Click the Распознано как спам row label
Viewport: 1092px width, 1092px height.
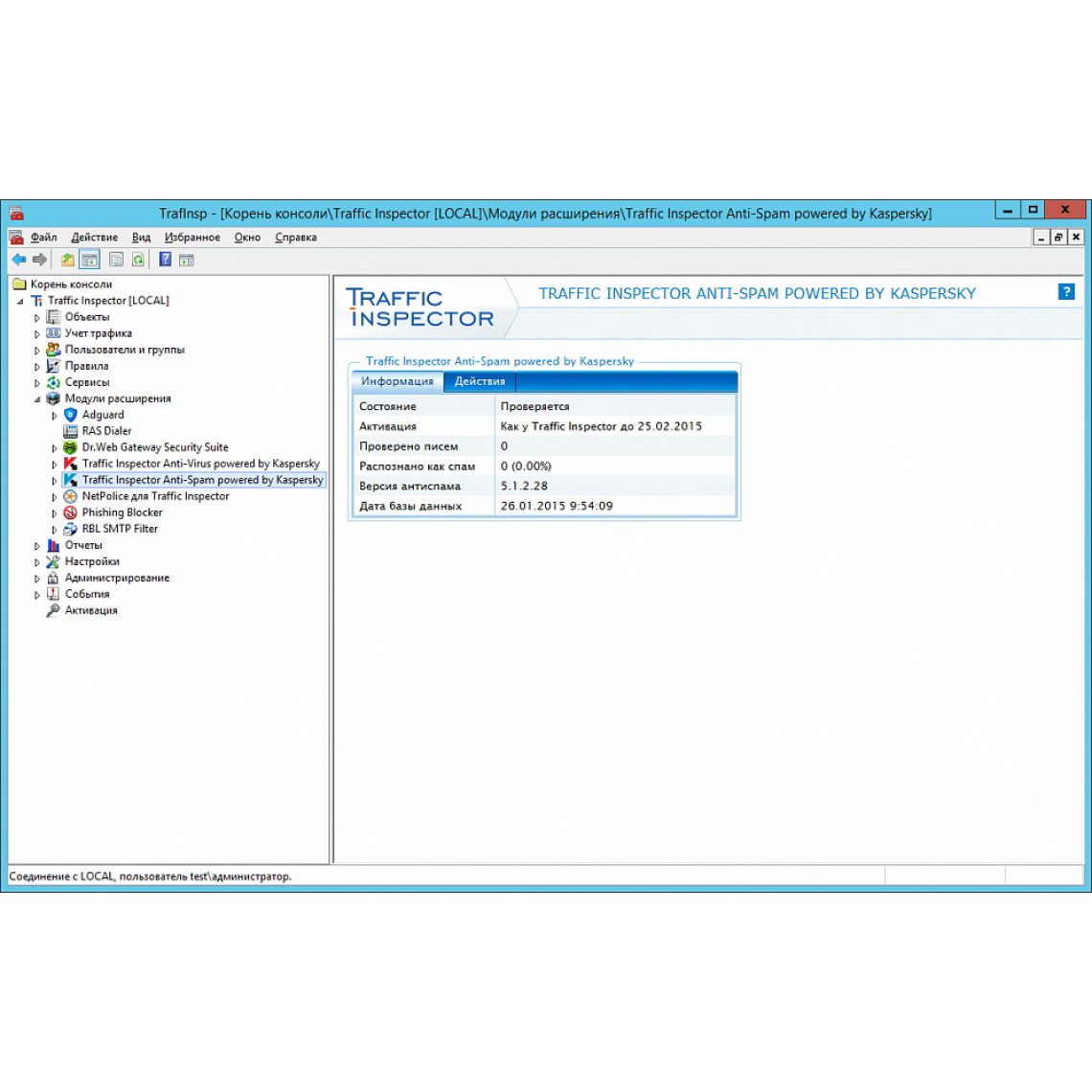coord(417,466)
